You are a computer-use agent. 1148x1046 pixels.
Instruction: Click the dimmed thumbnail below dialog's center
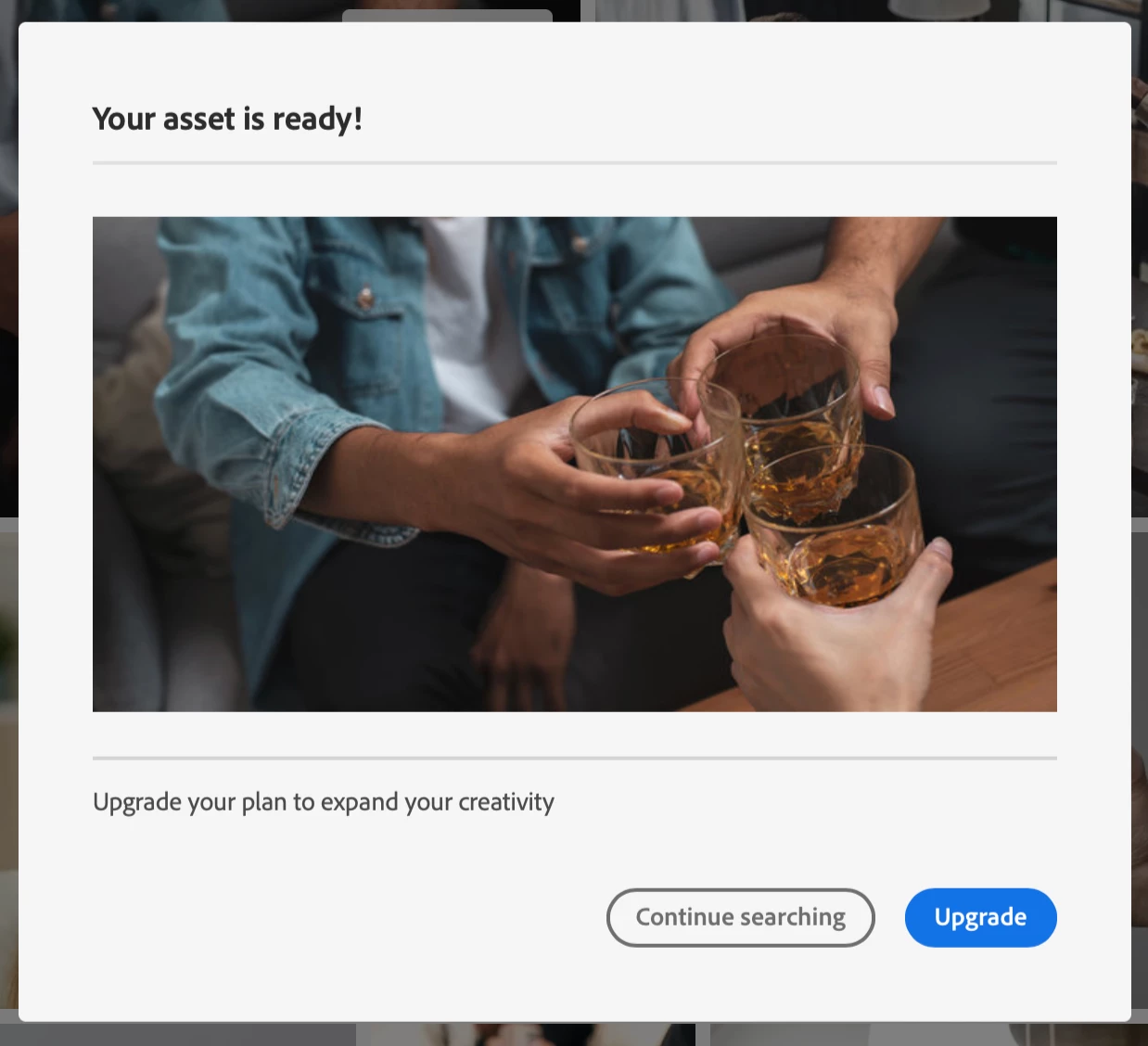526,1034
